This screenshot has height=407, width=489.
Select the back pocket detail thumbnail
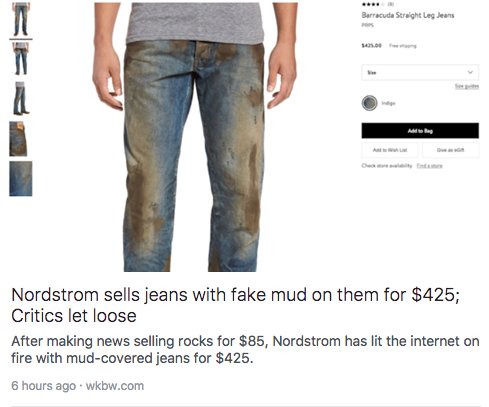coord(18,139)
